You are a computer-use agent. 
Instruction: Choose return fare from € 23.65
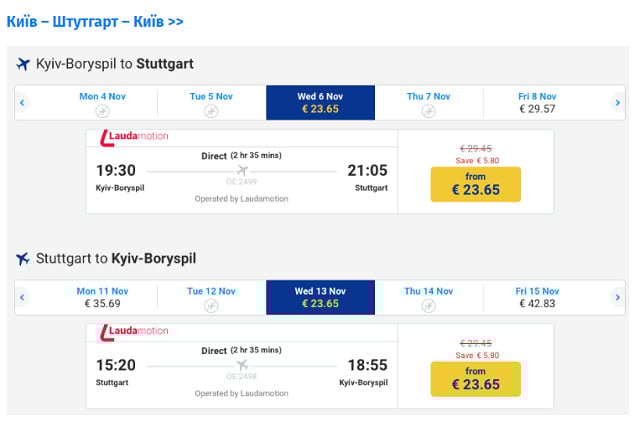tap(475, 379)
